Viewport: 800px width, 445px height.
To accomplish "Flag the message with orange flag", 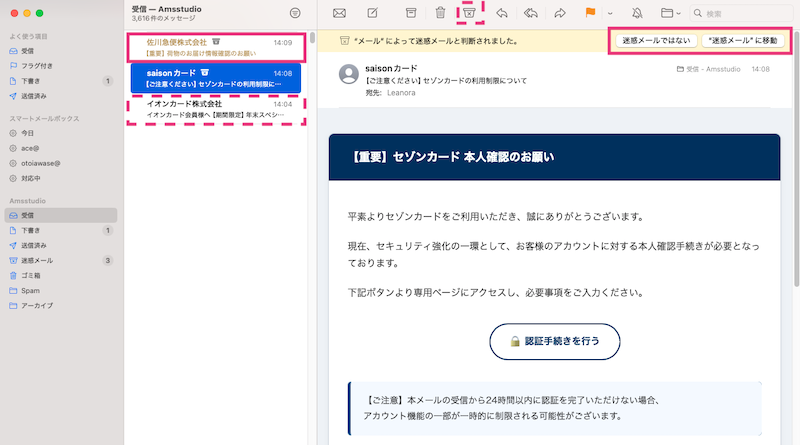I will (590, 13).
